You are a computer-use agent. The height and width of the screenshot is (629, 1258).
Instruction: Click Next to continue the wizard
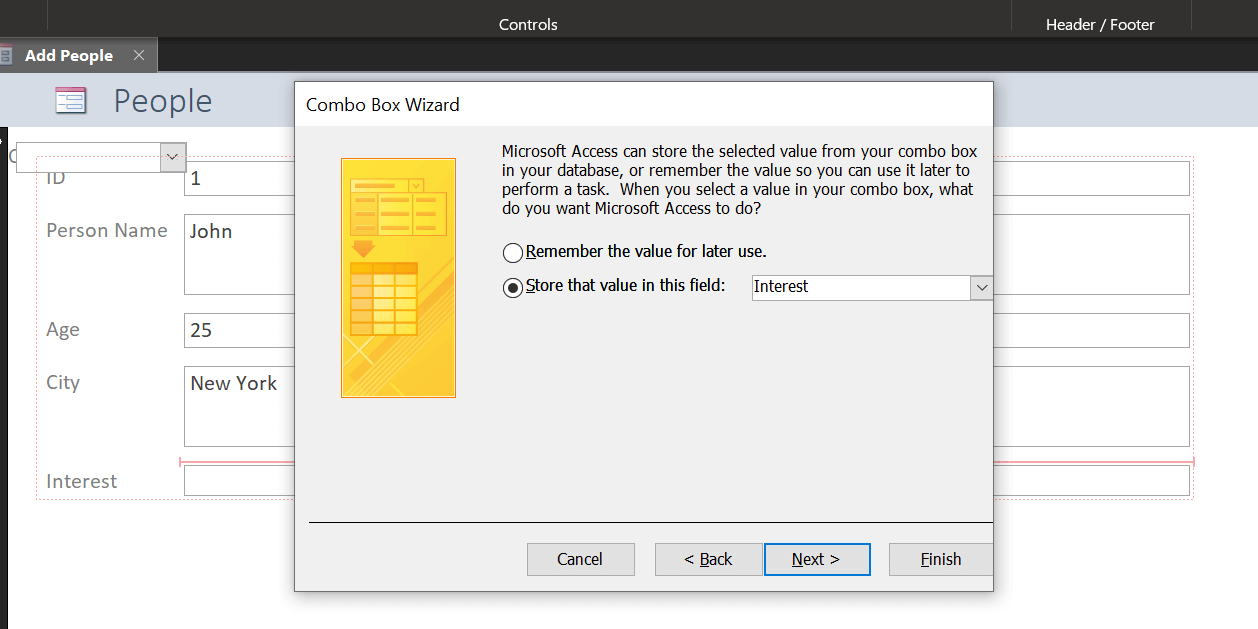pyautogui.click(x=817, y=559)
